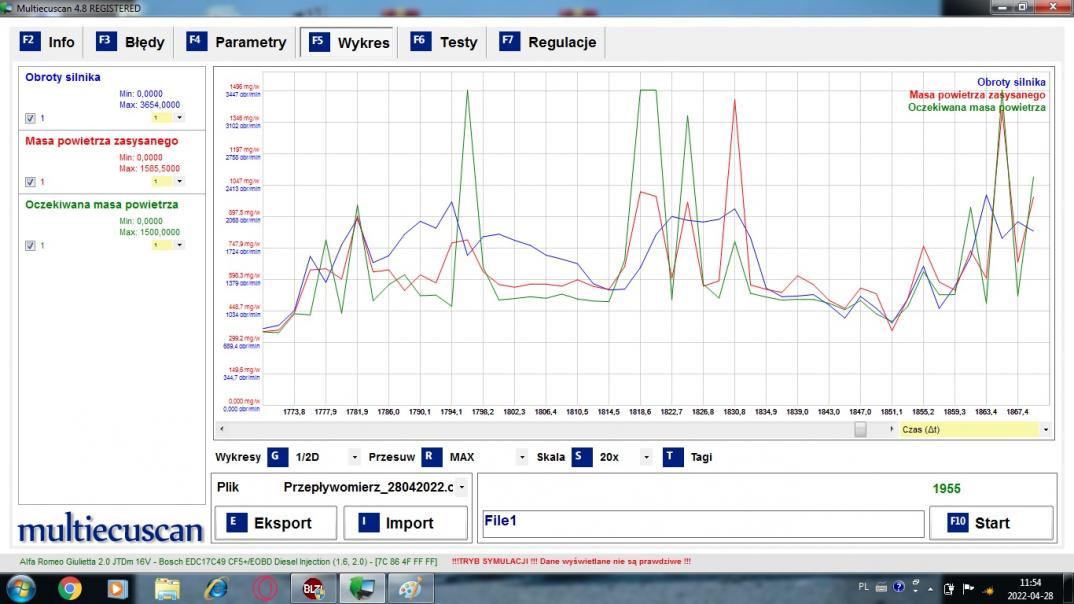This screenshot has height=604, width=1074.
Task: Expand the Skala 20x dropdown
Action: (646, 458)
